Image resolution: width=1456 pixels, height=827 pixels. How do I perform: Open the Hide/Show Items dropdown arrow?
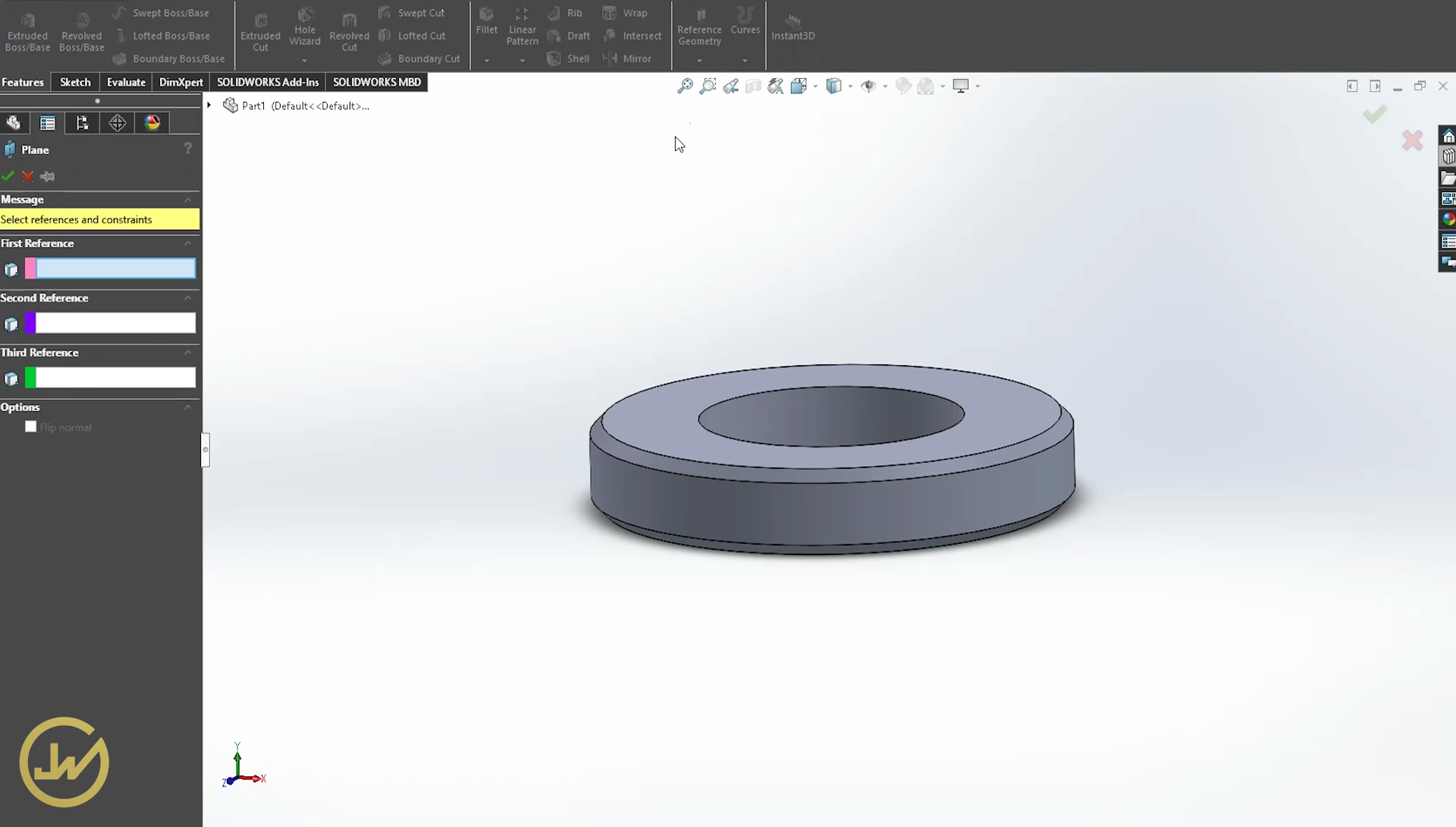tap(885, 86)
